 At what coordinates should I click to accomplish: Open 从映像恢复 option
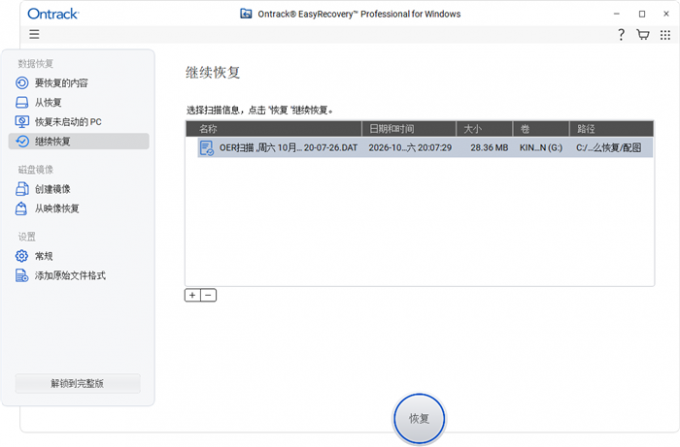pyautogui.click(x=57, y=209)
